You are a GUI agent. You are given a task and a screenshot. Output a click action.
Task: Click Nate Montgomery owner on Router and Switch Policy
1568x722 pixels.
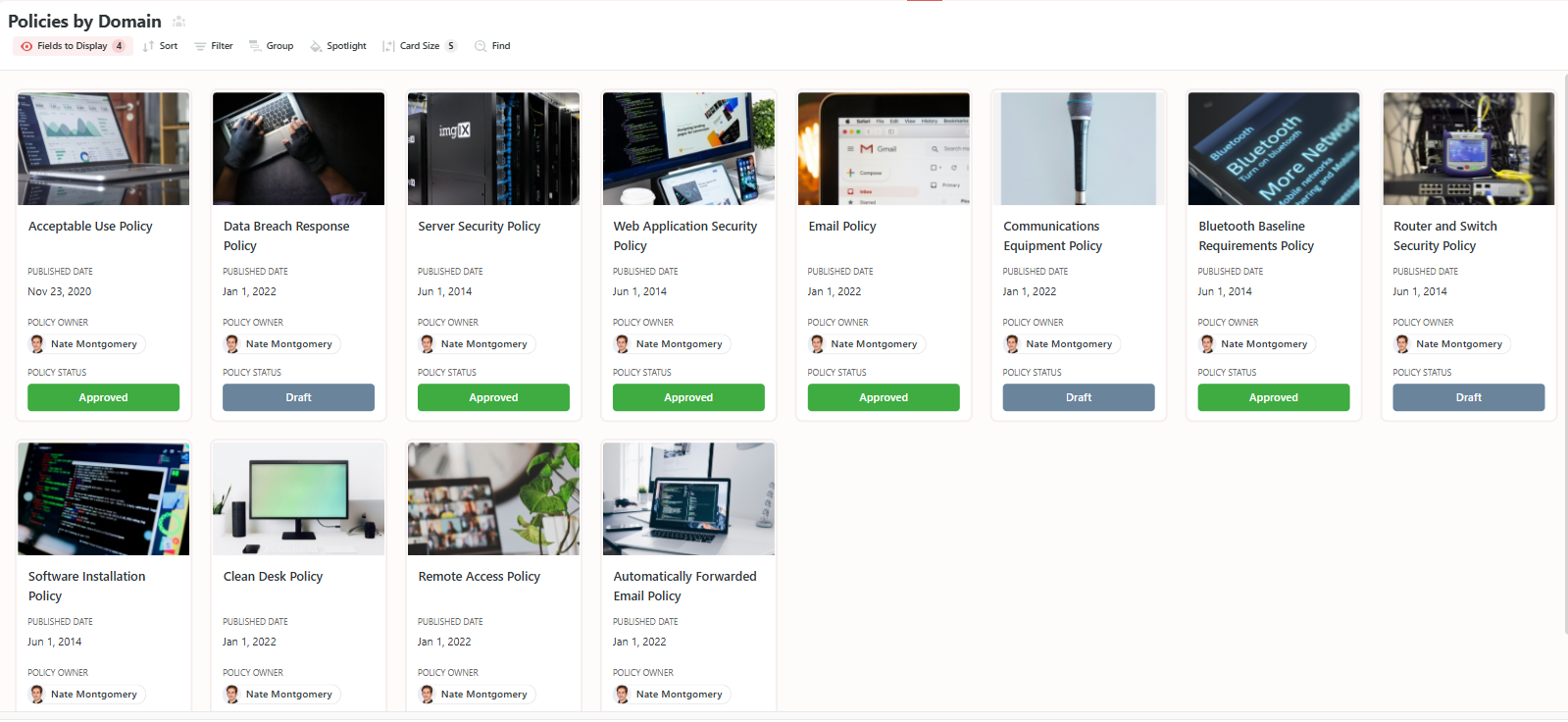click(1452, 344)
